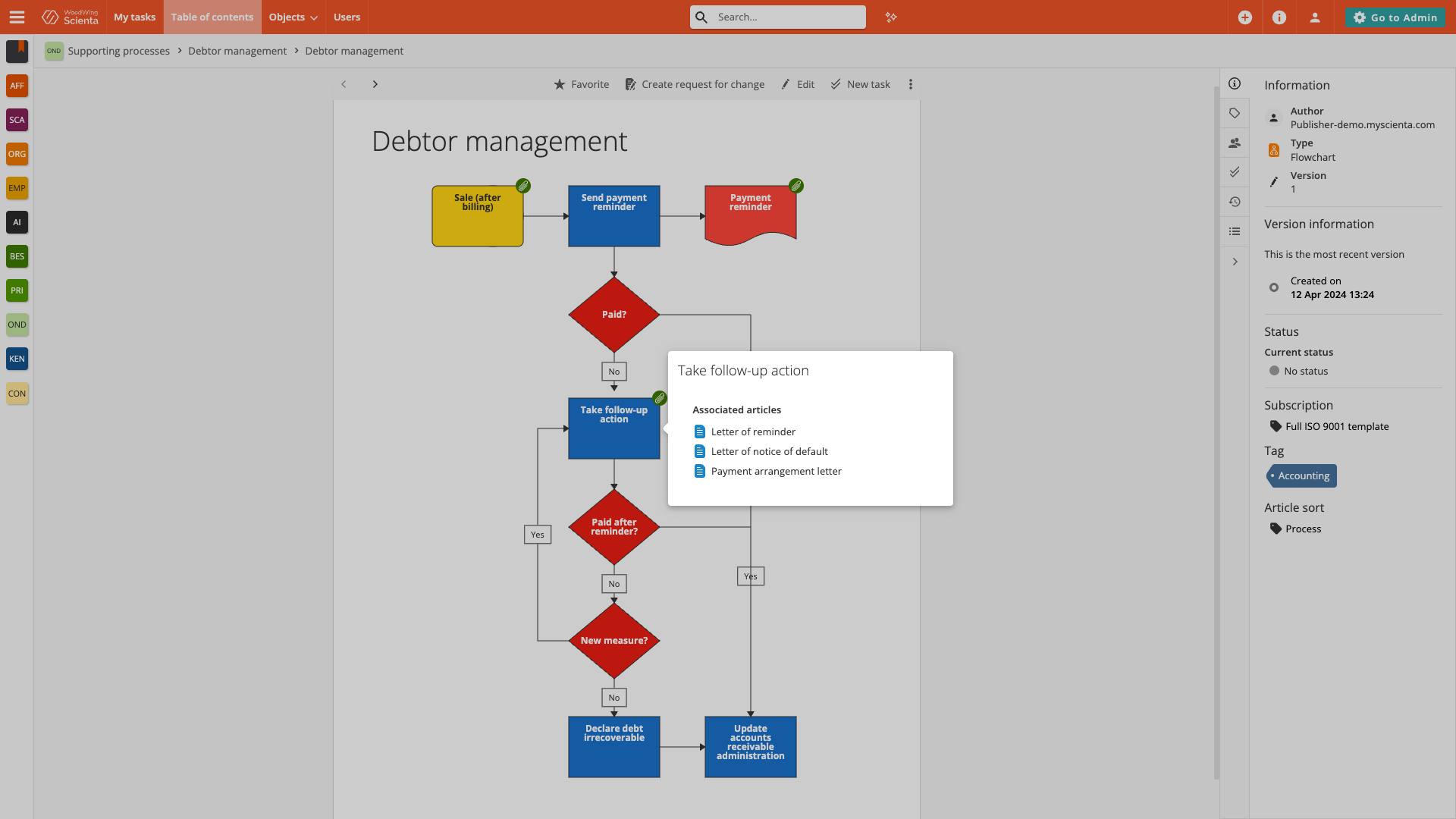Select the CON sidebar badge
This screenshot has height=819, width=1456.
point(17,394)
